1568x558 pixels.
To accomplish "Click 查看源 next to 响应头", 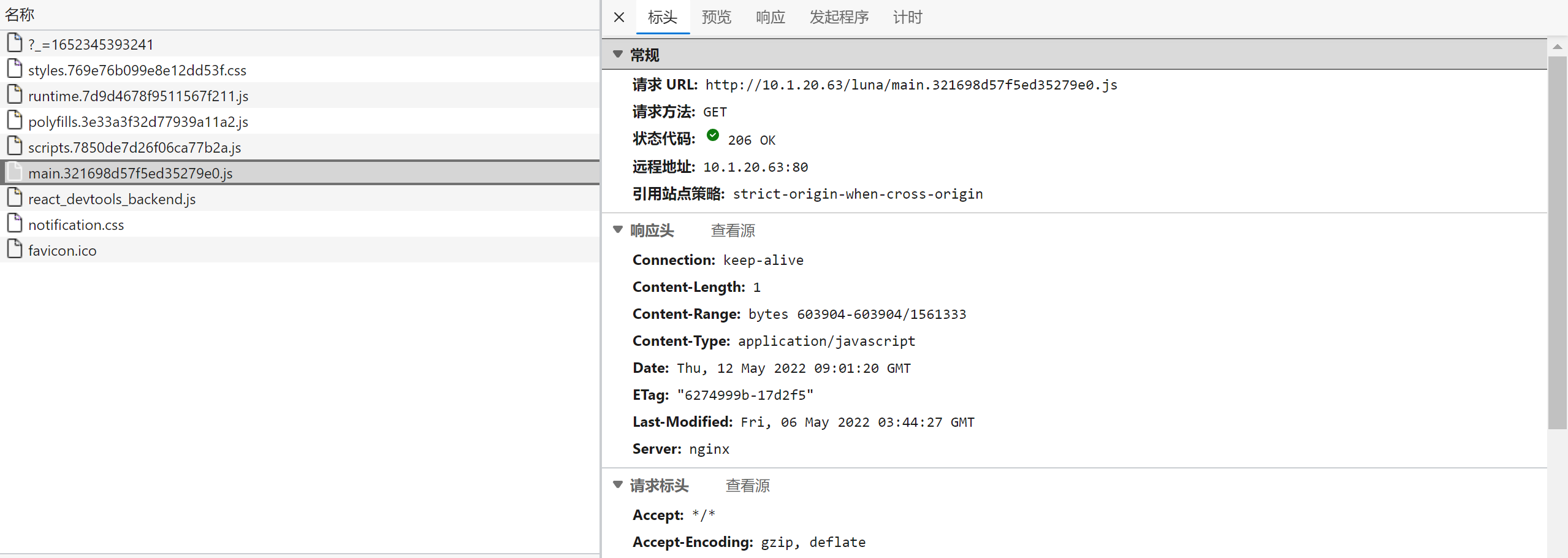I will (x=733, y=231).
